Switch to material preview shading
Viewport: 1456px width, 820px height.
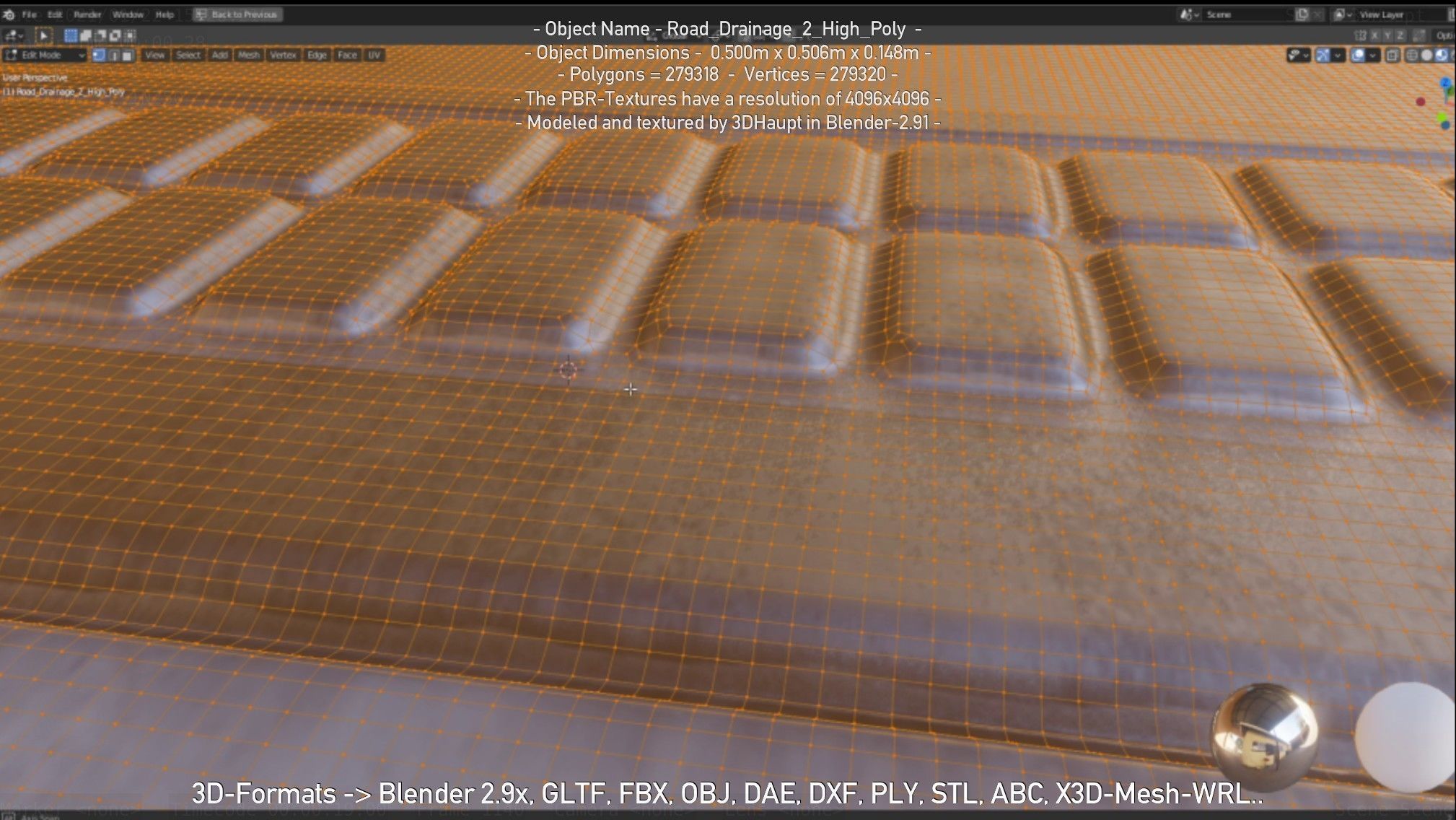pyautogui.click(x=1441, y=56)
